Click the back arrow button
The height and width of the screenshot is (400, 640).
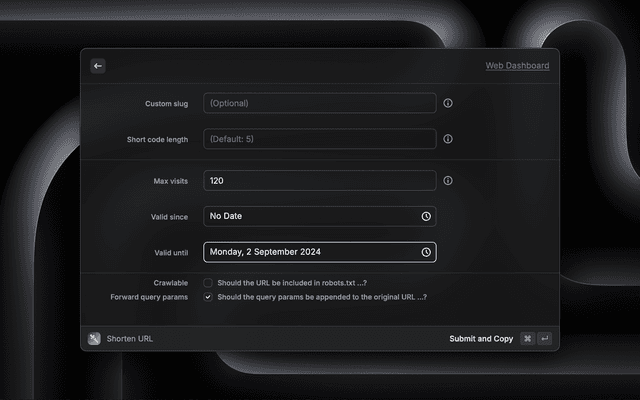tap(98, 66)
